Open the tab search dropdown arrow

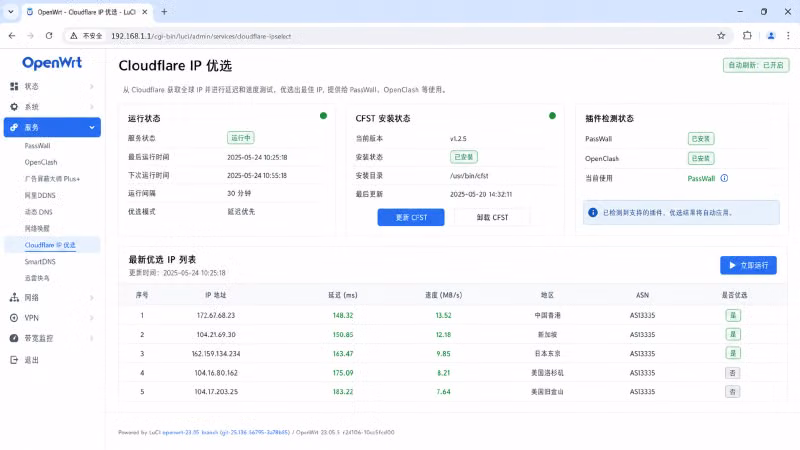[11, 11]
